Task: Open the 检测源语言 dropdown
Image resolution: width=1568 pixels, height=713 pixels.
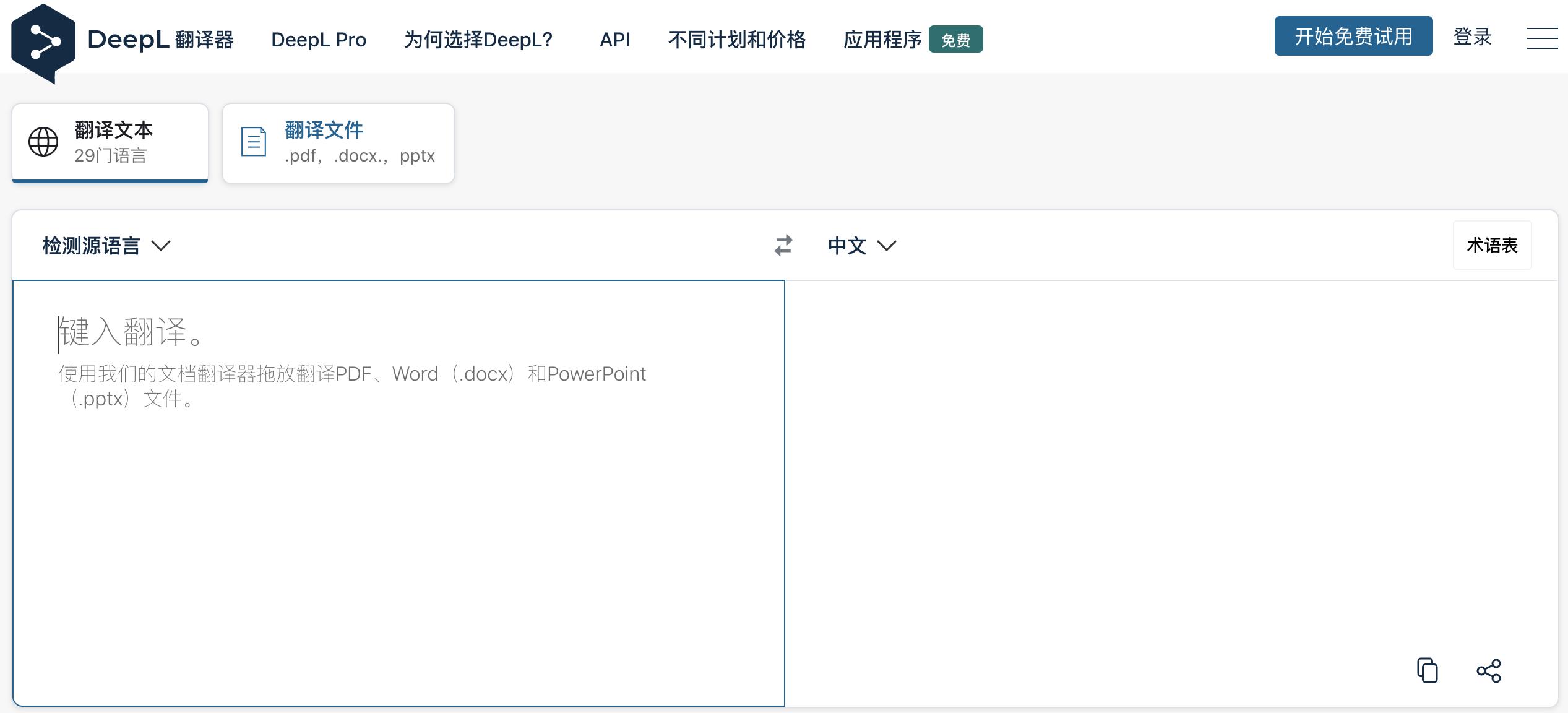Action: click(x=91, y=245)
